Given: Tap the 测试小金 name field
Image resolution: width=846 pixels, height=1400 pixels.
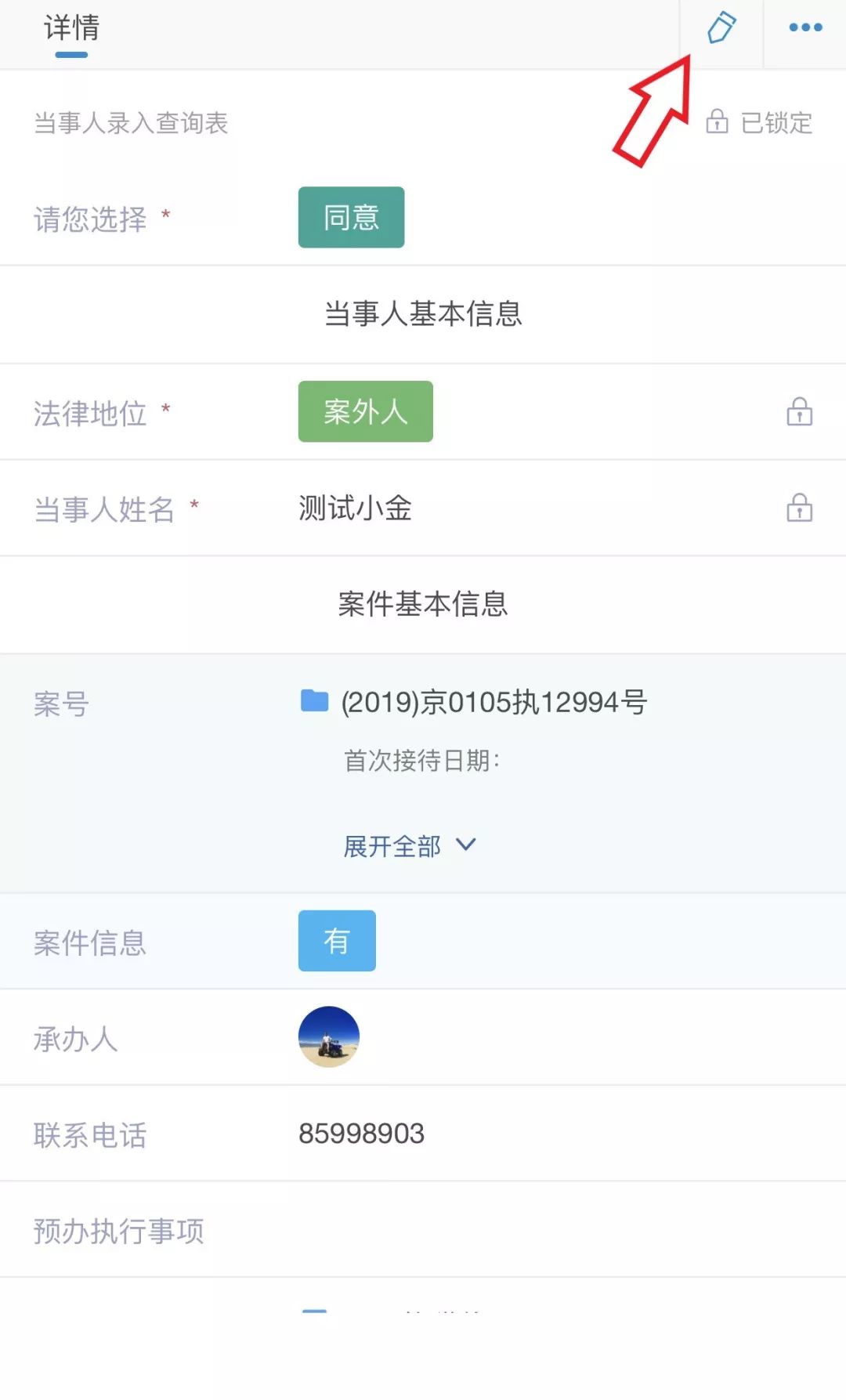Looking at the screenshot, I should 355,508.
